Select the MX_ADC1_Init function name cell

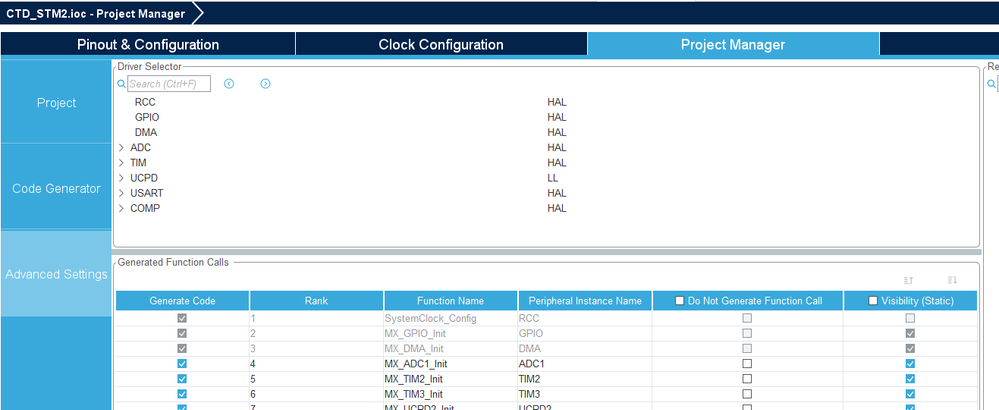[450, 364]
